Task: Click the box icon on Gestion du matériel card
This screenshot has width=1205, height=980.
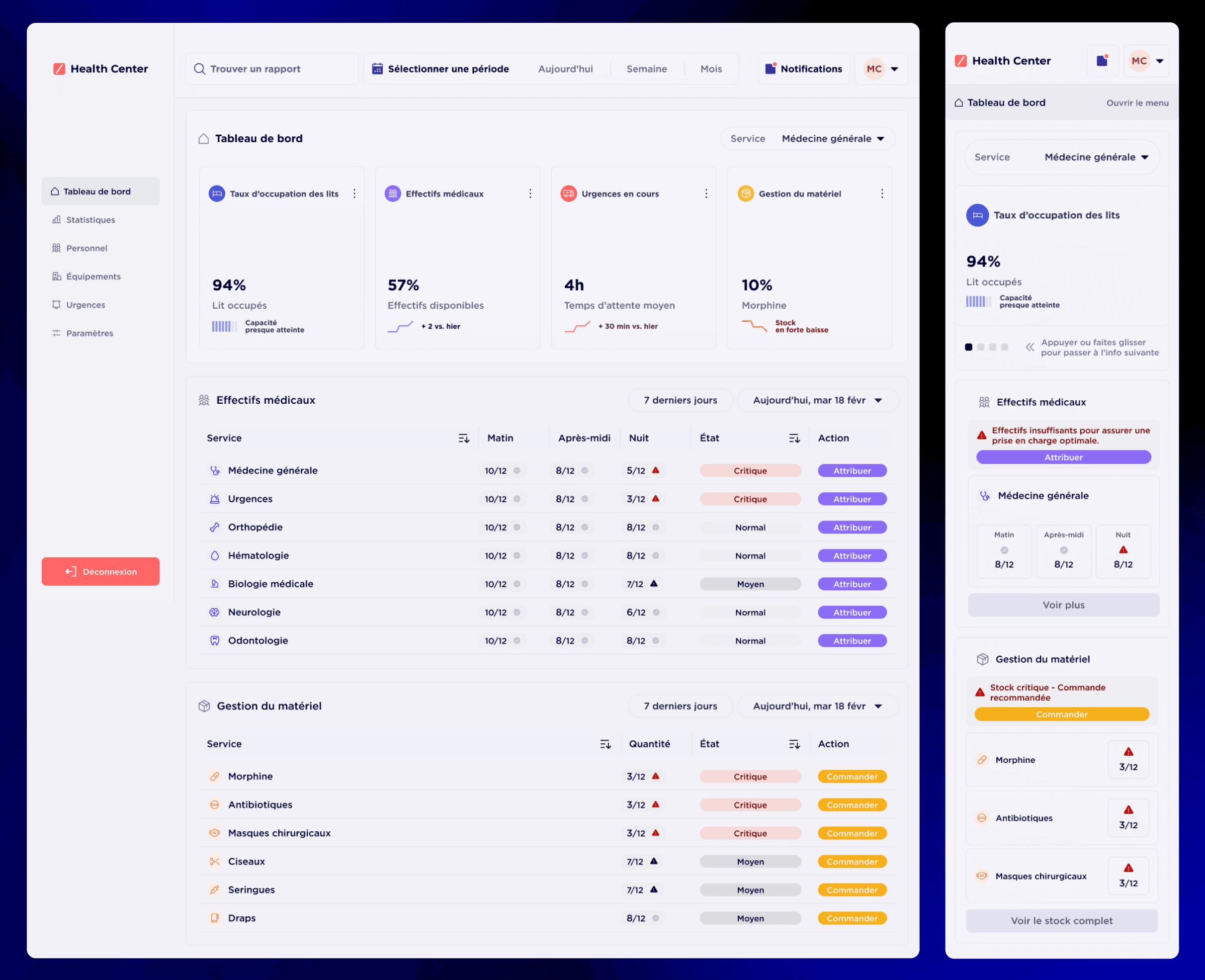Action: click(746, 193)
